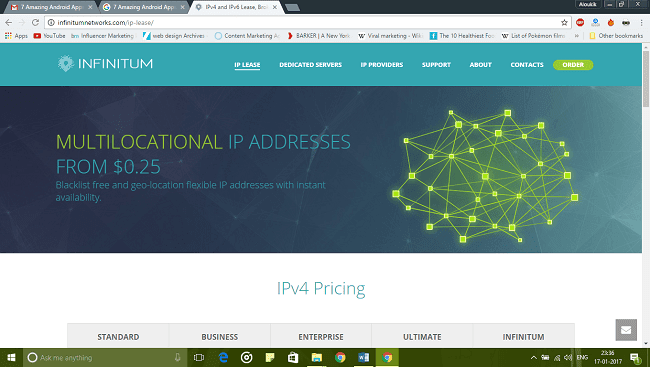Reload the current page

click(35, 22)
